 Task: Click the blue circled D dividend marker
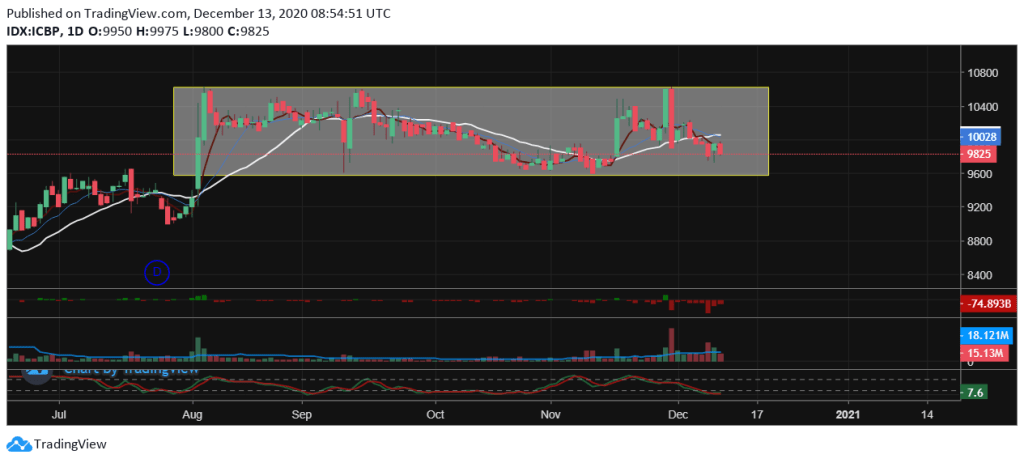point(157,271)
